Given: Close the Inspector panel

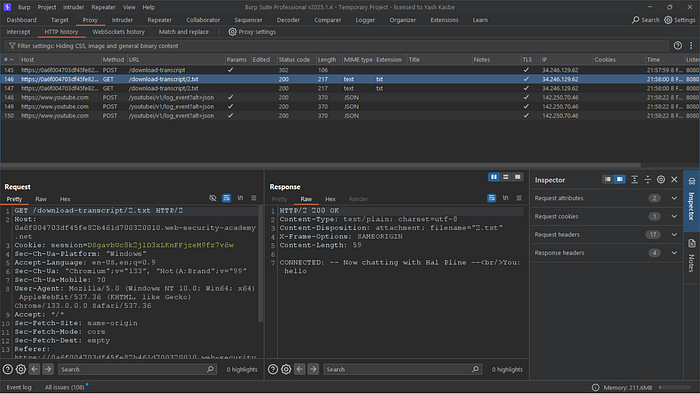Looking at the screenshot, I should (x=674, y=179).
